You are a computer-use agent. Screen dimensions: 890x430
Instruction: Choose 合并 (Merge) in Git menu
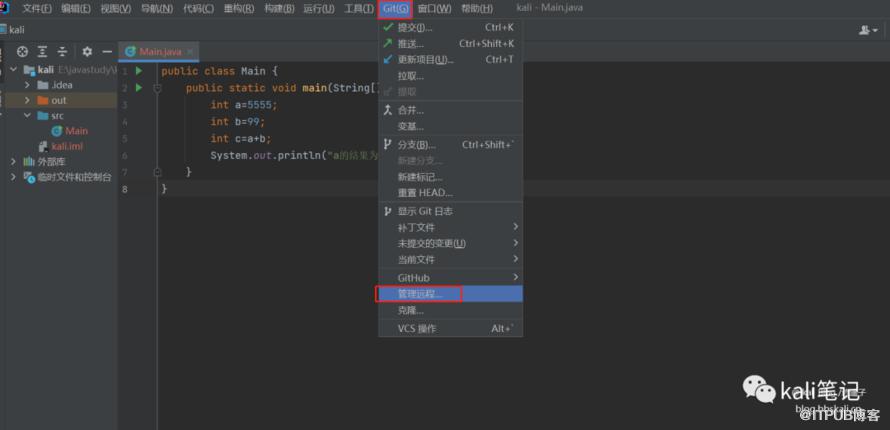click(451, 110)
